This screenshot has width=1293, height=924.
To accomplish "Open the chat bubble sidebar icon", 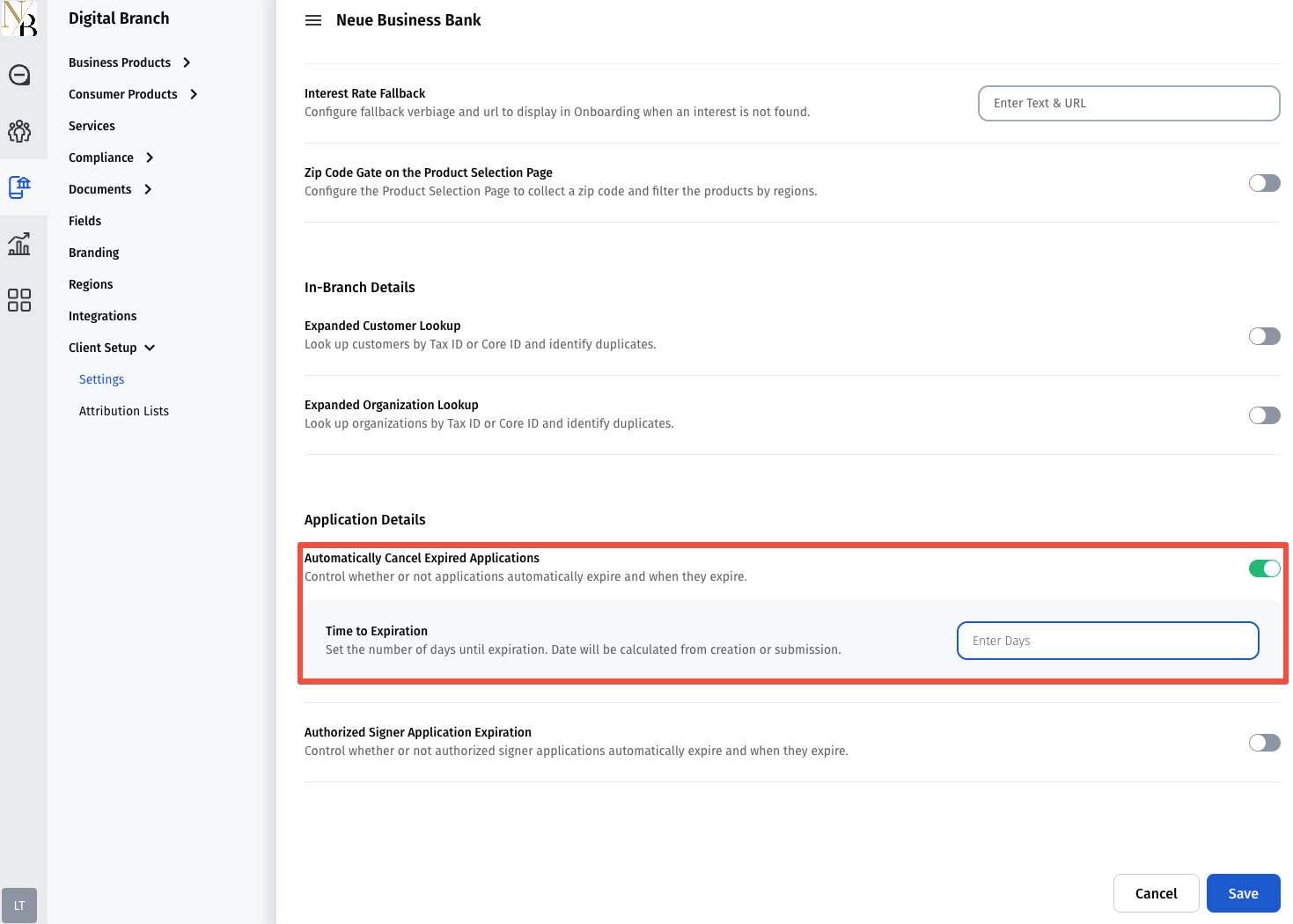I will (19, 76).
